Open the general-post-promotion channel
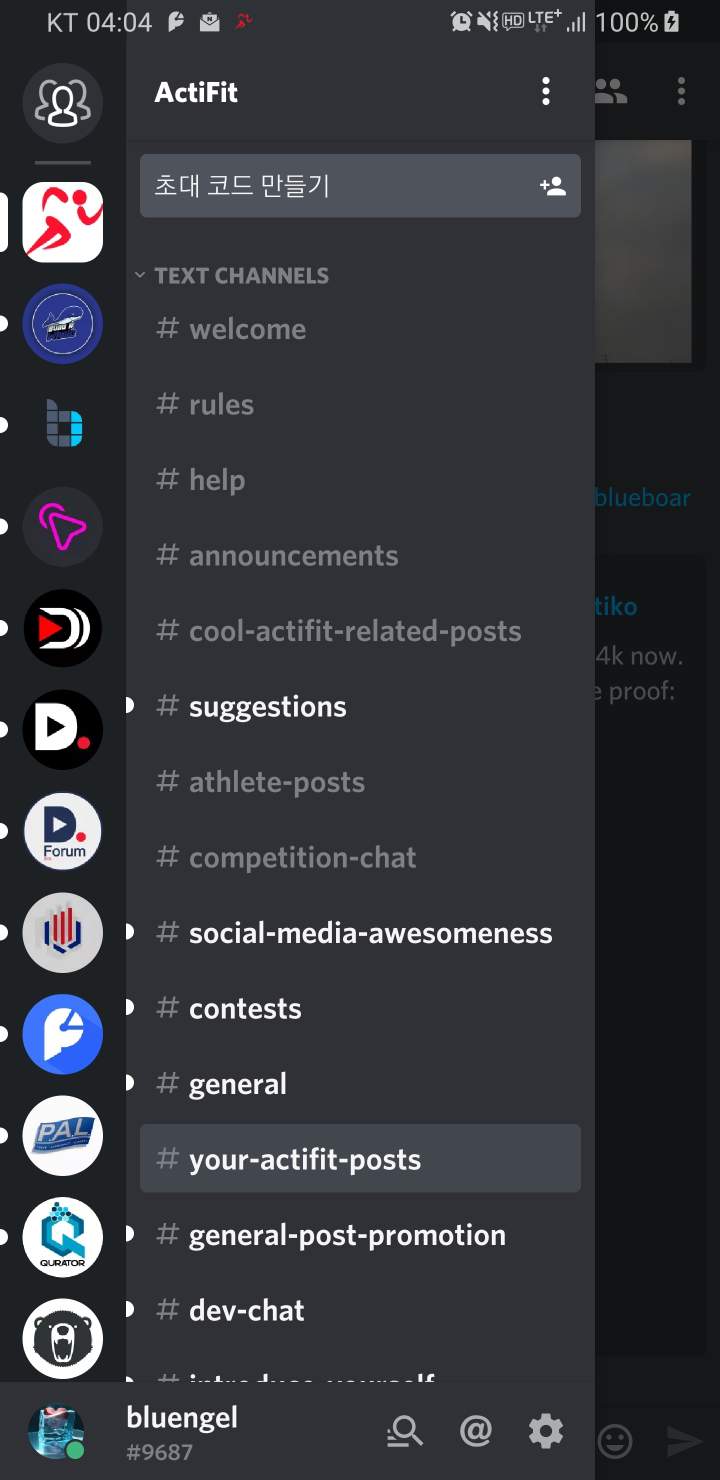Image resolution: width=720 pixels, height=1480 pixels. 347,1235
